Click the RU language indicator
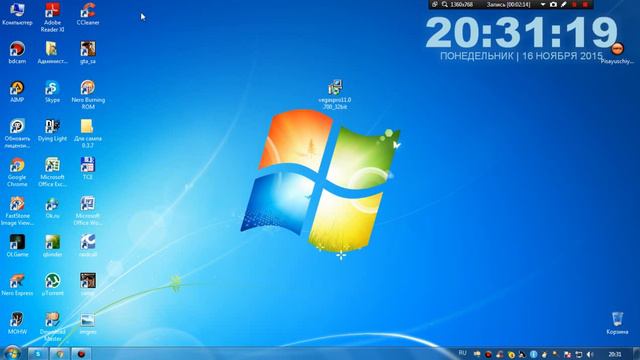 tap(462, 353)
